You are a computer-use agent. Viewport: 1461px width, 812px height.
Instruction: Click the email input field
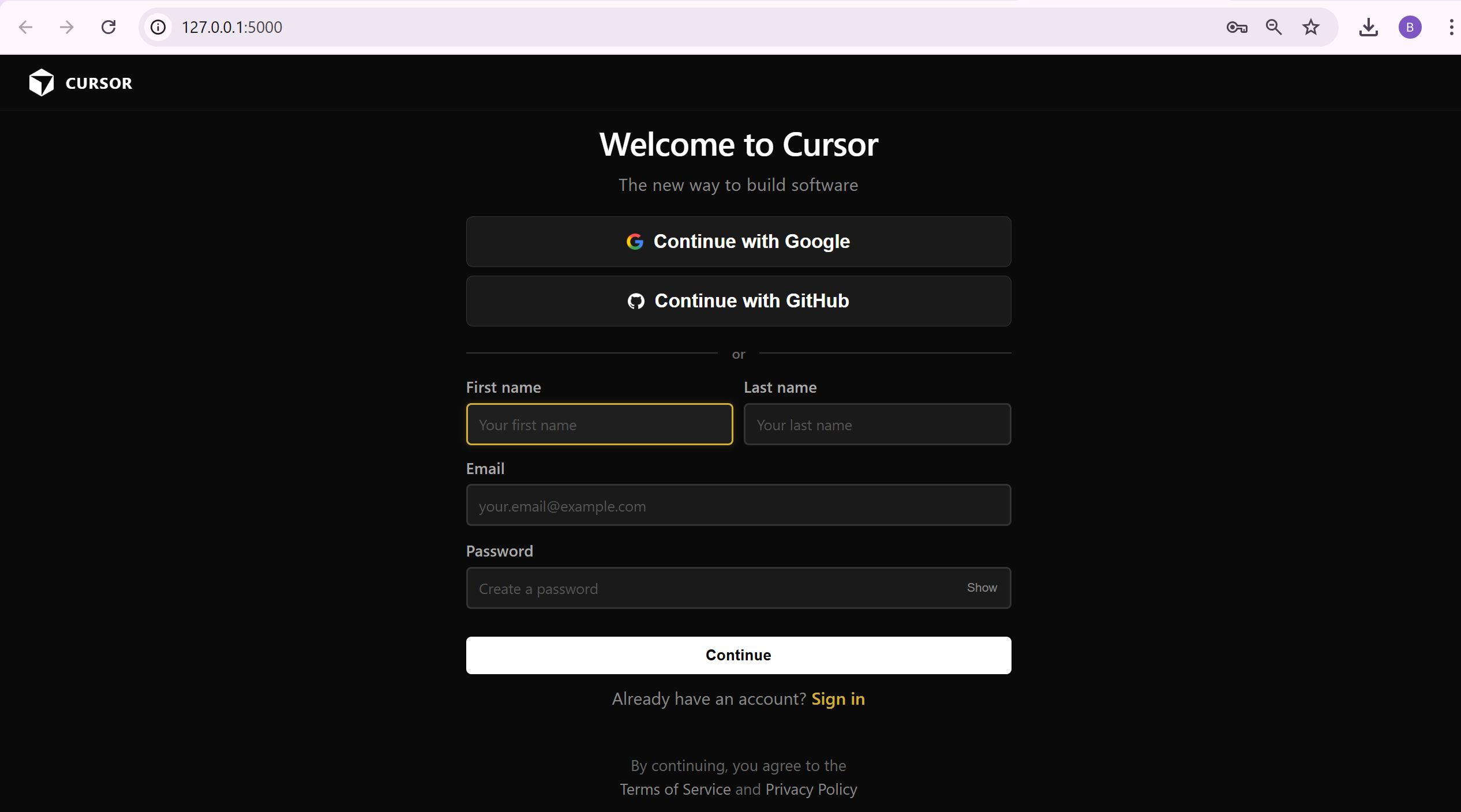coord(738,506)
